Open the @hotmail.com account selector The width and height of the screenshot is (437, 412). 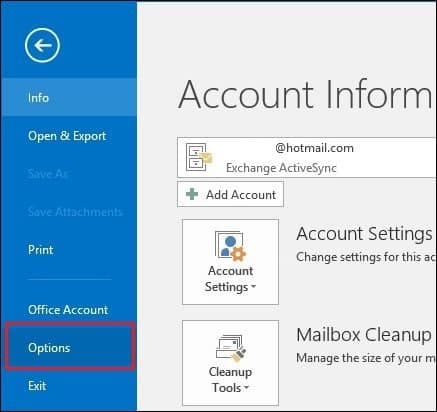307,157
